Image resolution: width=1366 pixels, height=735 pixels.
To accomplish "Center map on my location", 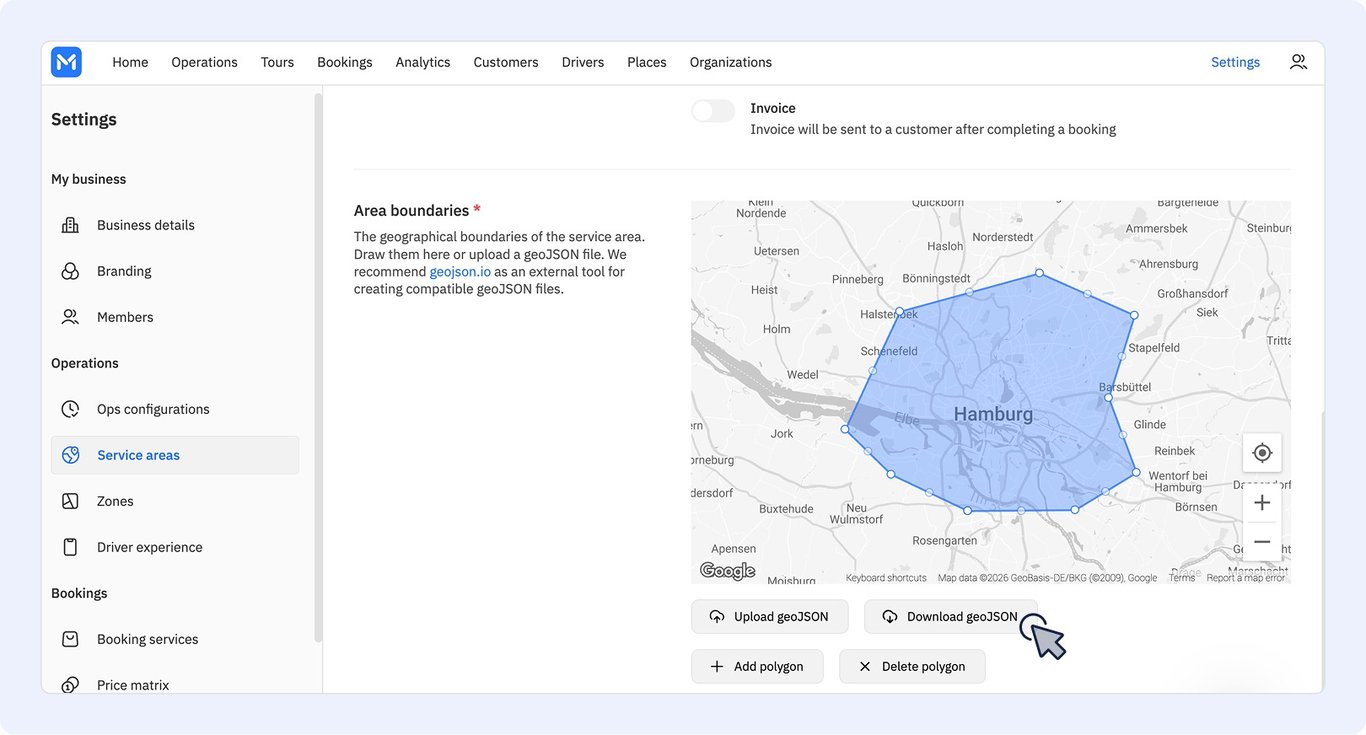I will click(x=1262, y=453).
